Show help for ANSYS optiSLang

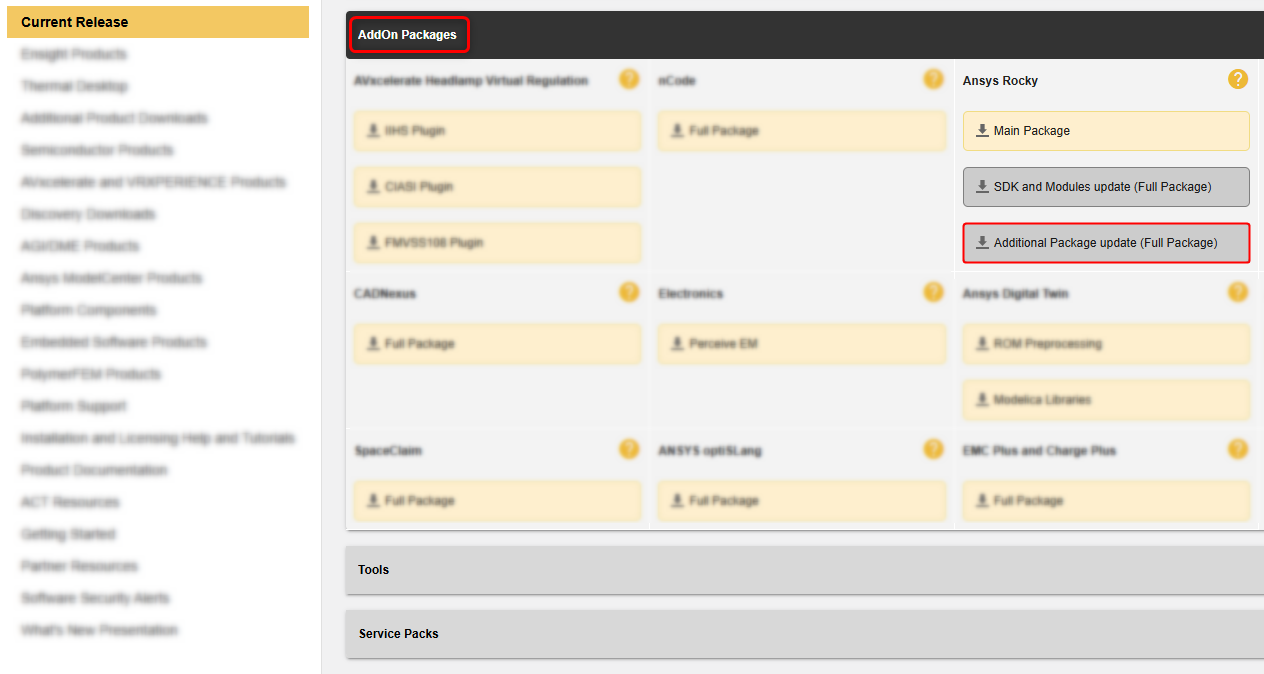[933, 449]
